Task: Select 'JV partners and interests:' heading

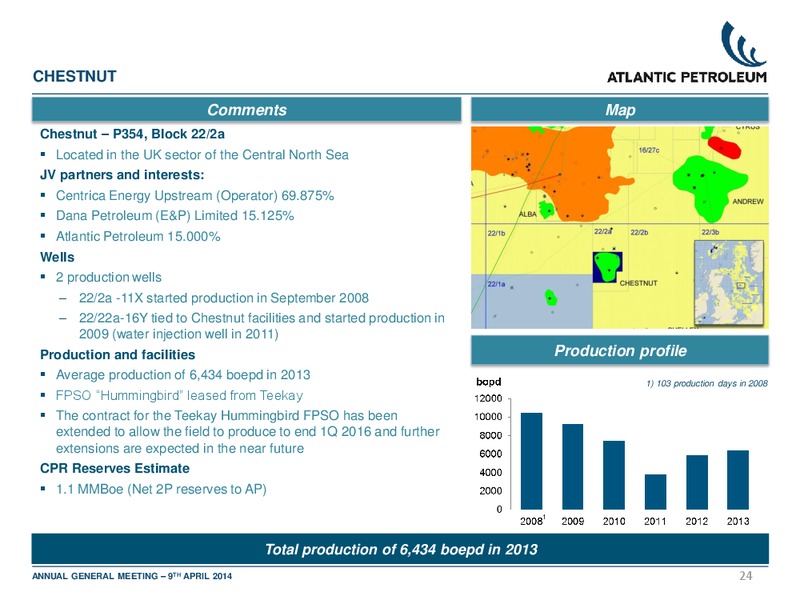Action: coord(122,175)
